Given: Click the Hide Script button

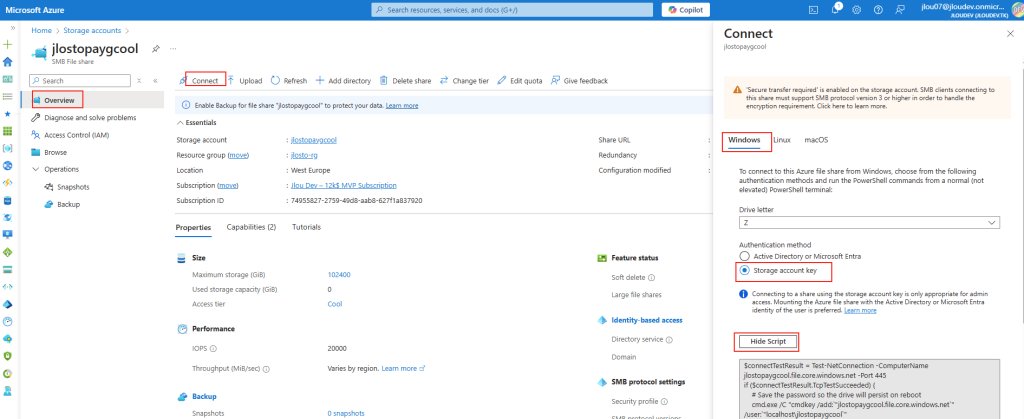Looking at the screenshot, I should tap(767, 341).
